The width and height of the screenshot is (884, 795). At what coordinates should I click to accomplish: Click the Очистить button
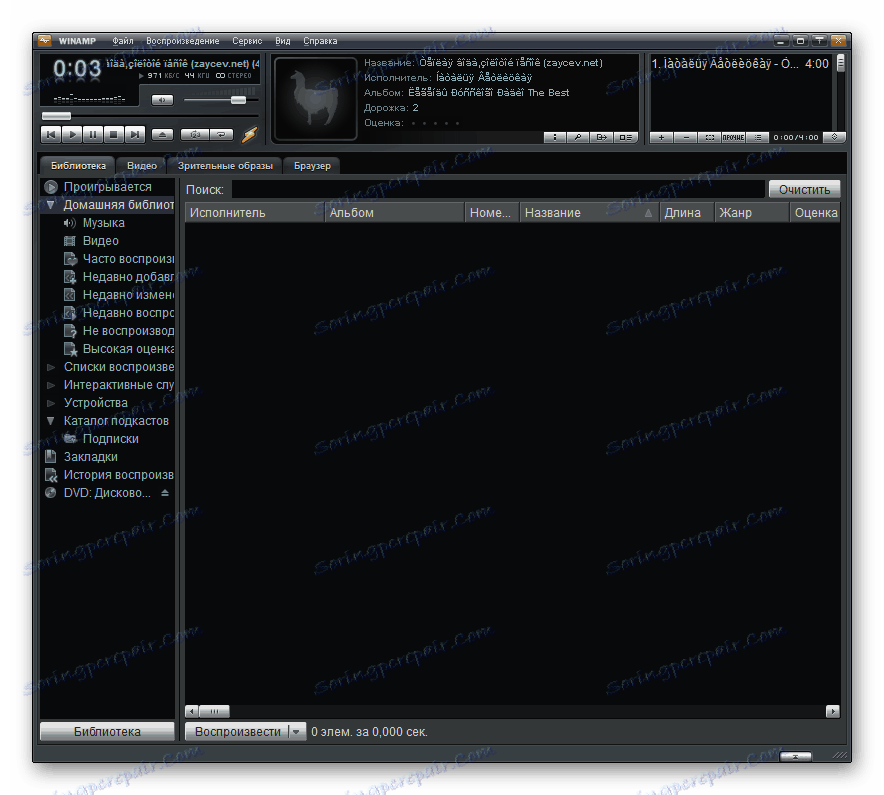(x=805, y=189)
